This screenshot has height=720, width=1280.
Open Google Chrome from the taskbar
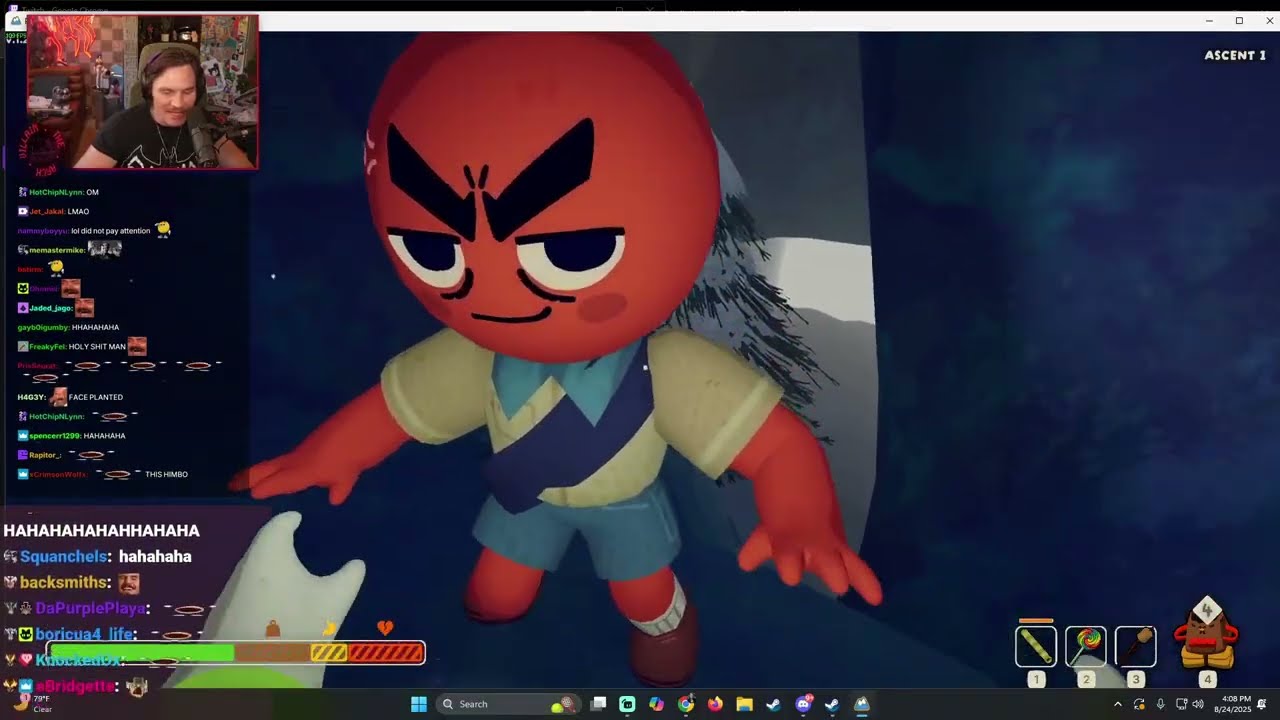(x=686, y=704)
